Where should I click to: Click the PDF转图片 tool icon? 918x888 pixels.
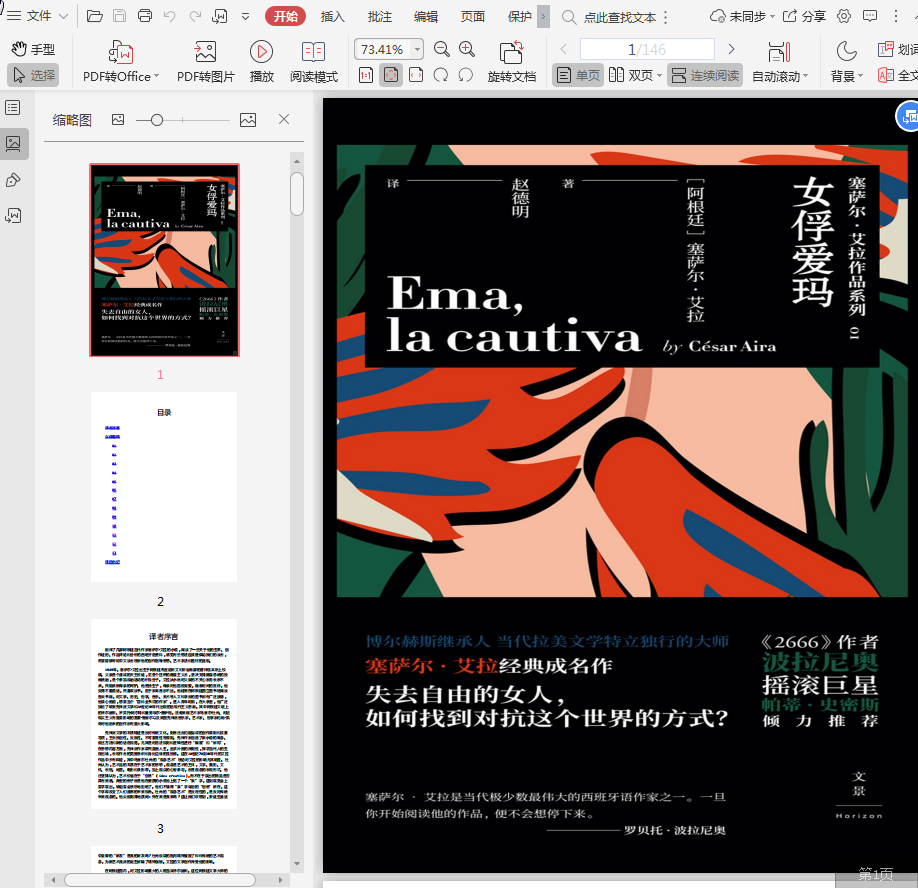[206, 53]
